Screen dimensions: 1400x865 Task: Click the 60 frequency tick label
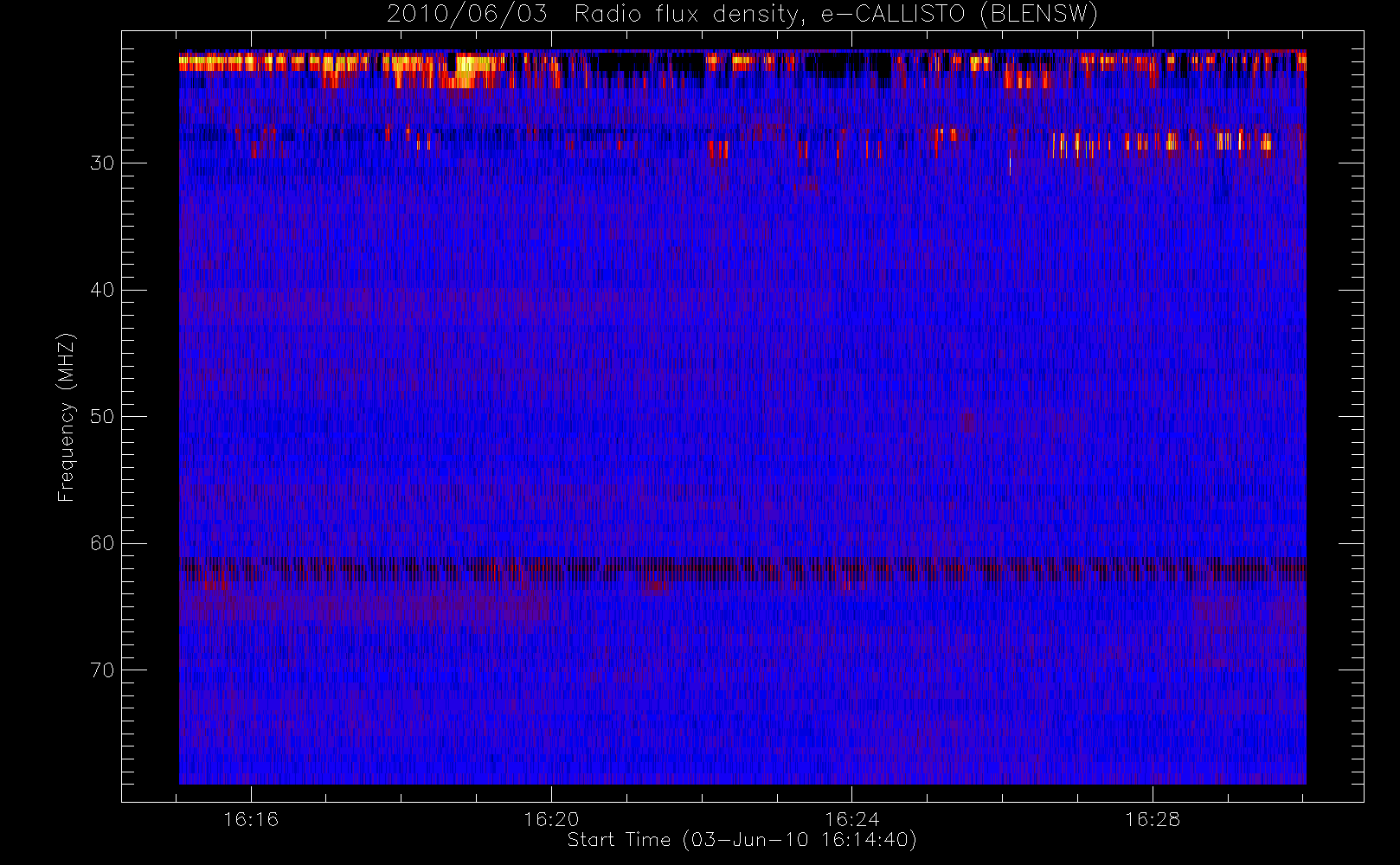point(102,543)
